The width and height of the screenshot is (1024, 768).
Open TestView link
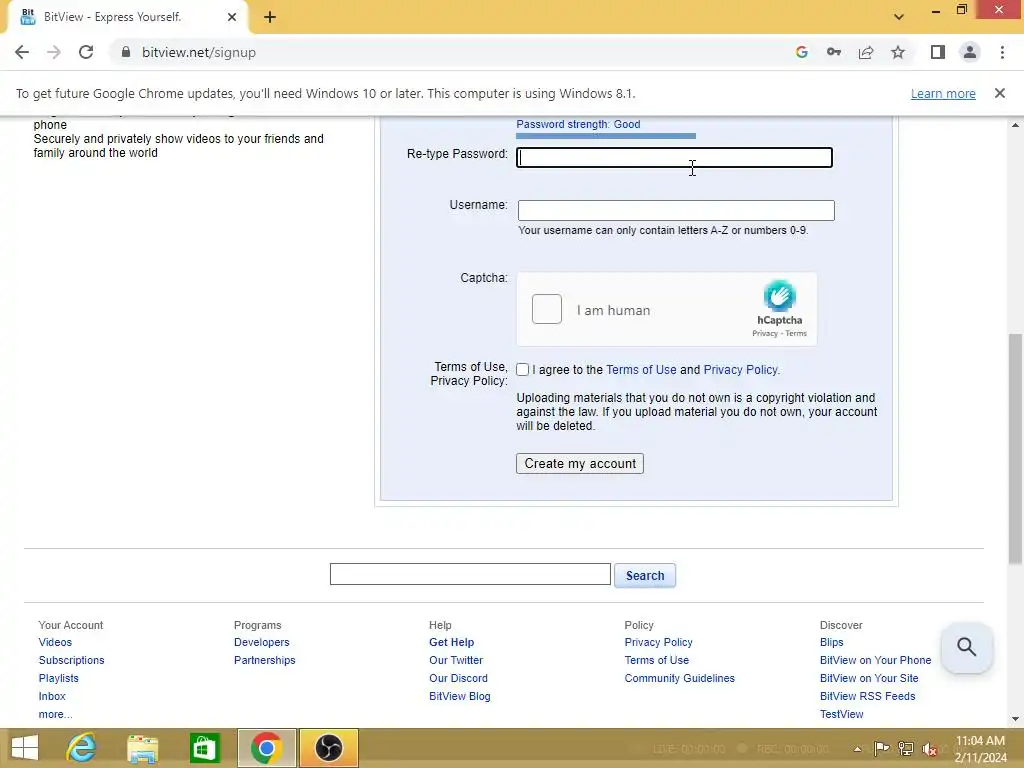841,714
